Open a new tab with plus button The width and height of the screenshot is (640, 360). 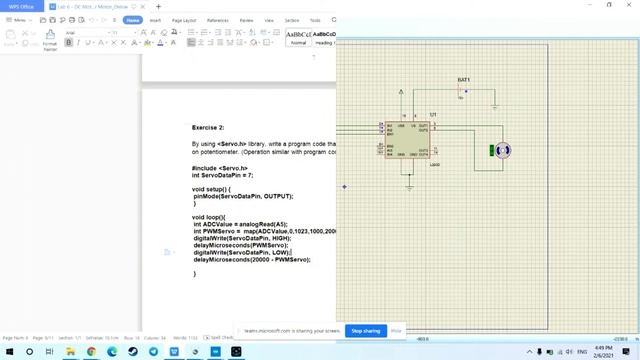[x=158, y=7]
